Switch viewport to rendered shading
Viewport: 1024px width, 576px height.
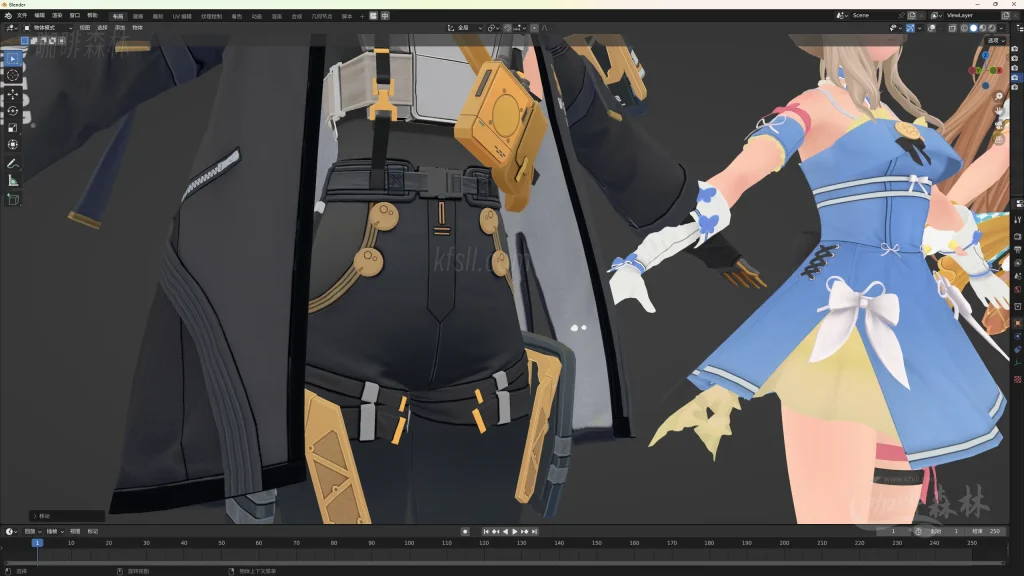[x=991, y=28]
